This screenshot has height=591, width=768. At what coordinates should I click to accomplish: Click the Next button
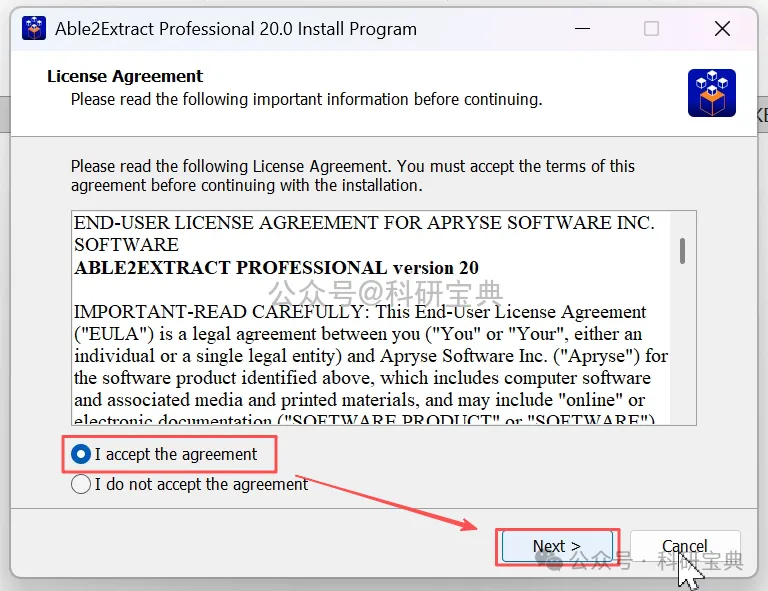[x=557, y=546]
